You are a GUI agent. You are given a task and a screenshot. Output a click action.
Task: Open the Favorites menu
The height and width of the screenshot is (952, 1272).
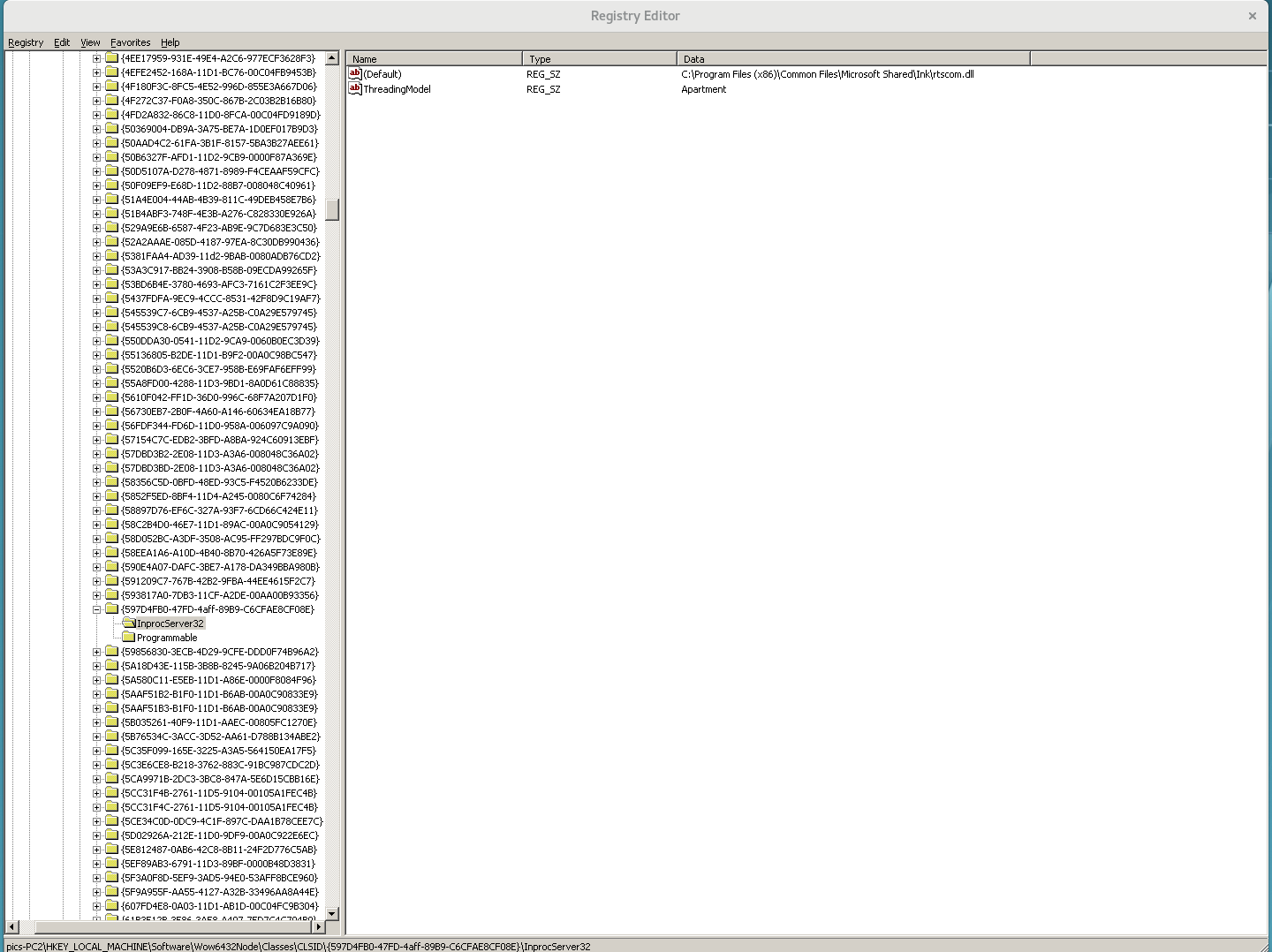[131, 42]
